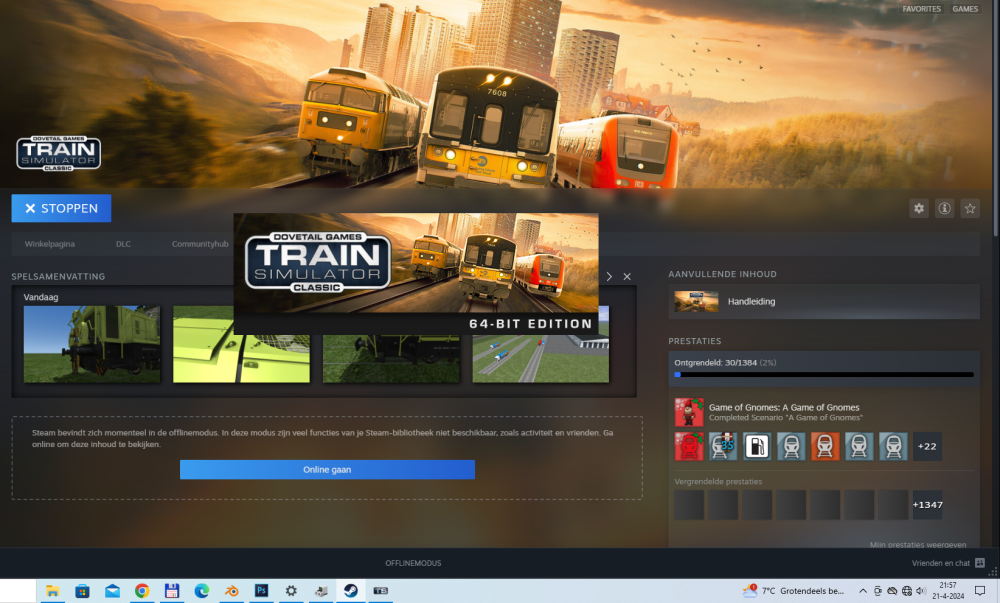1000x603 pixels.
Task: Click the Game of Gnomes achievement icon
Action: (x=689, y=412)
